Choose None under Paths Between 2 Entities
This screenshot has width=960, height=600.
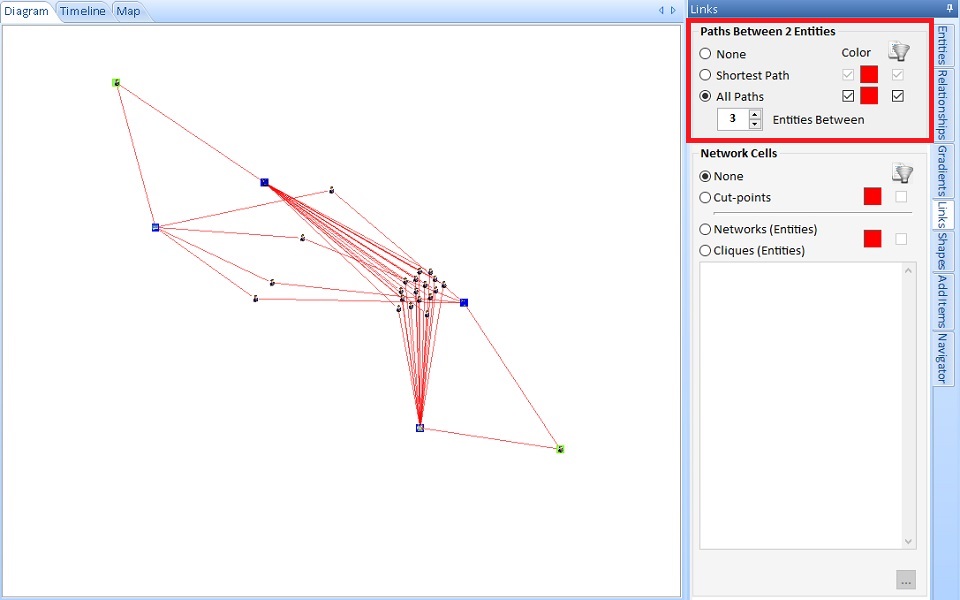pos(706,54)
